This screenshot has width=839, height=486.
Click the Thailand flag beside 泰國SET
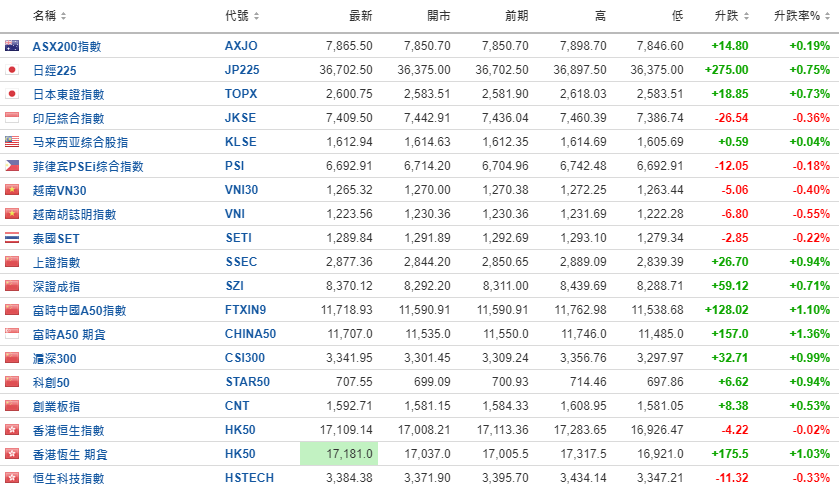pos(12,238)
